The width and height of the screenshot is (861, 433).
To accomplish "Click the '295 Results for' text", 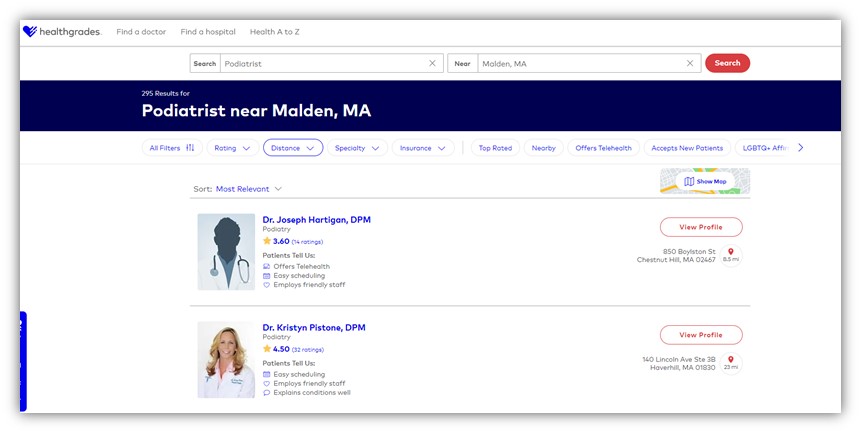I will (x=165, y=93).
